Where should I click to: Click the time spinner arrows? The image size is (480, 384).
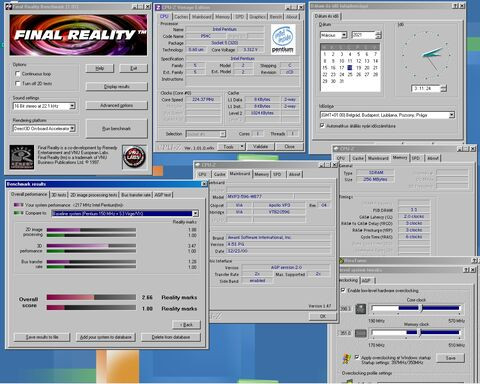click(x=443, y=89)
